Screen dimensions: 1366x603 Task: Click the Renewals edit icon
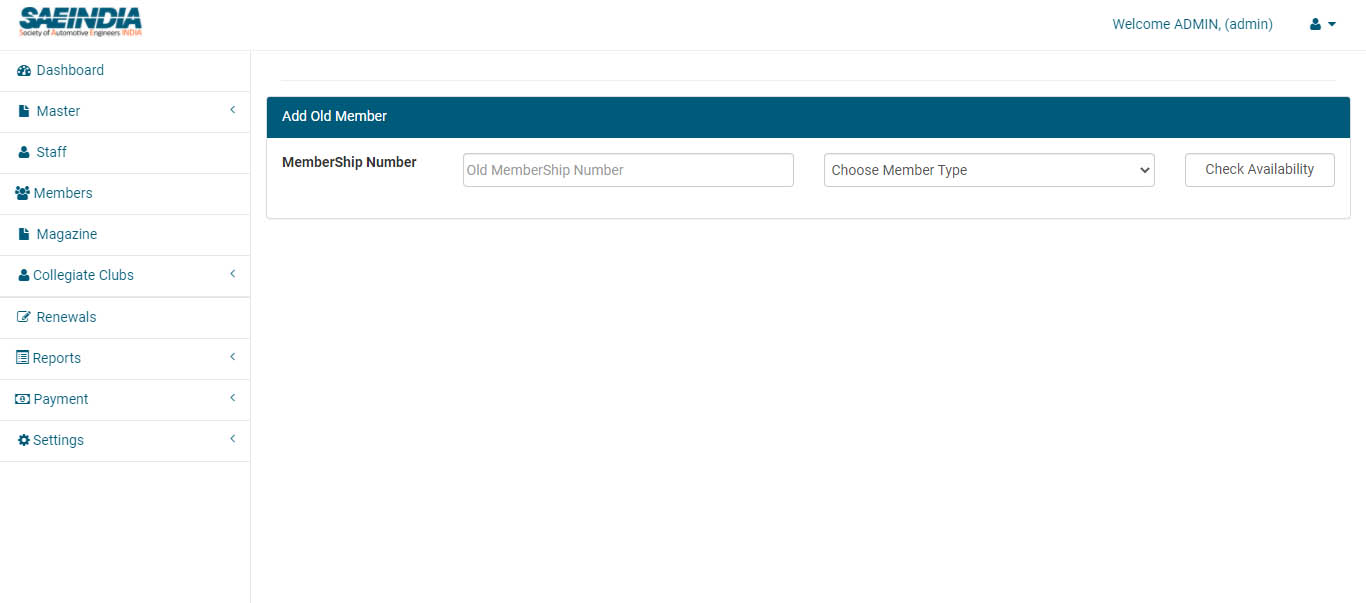coord(24,317)
